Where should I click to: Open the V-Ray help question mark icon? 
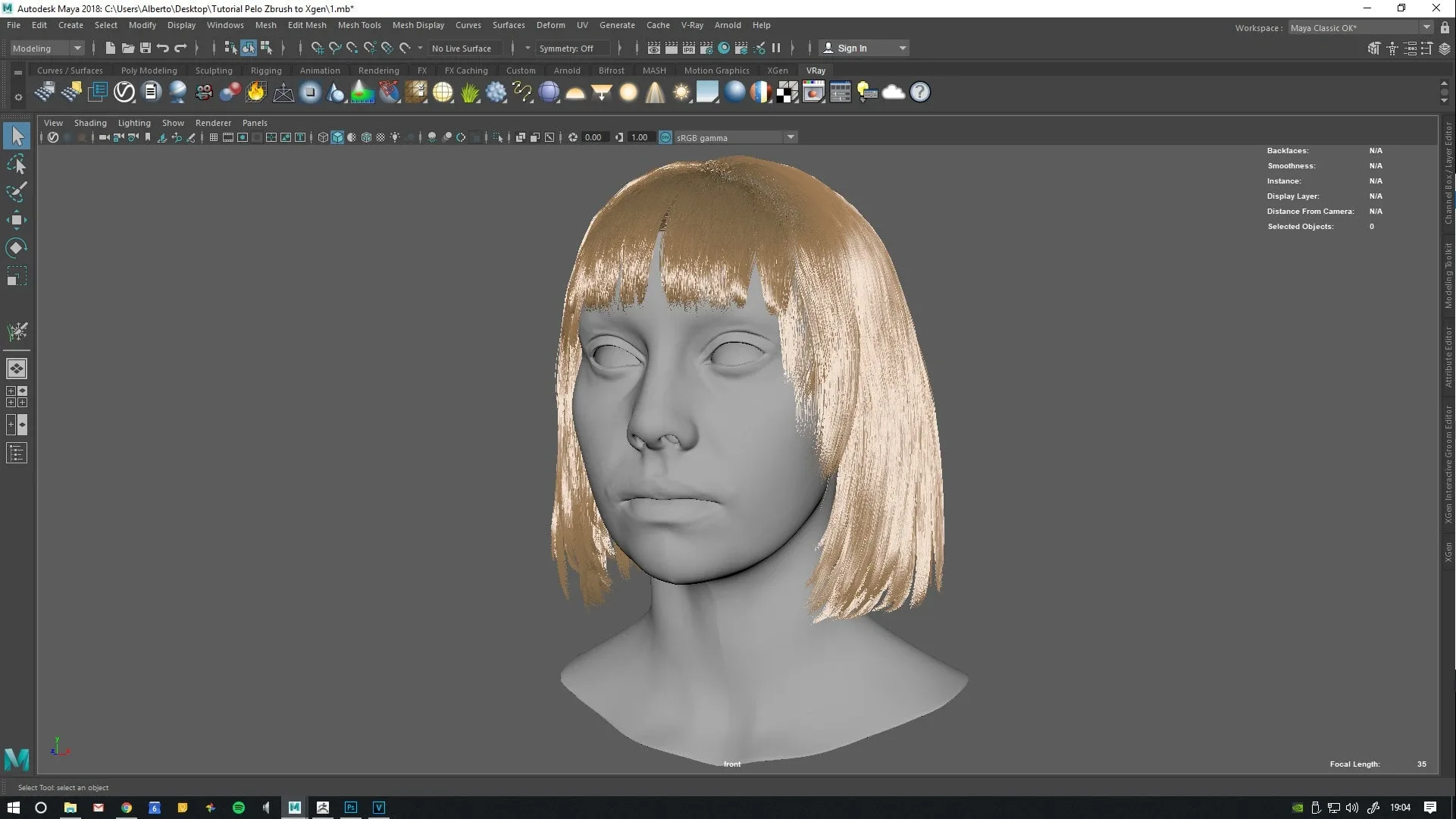pyautogui.click(x=919, y=92)
